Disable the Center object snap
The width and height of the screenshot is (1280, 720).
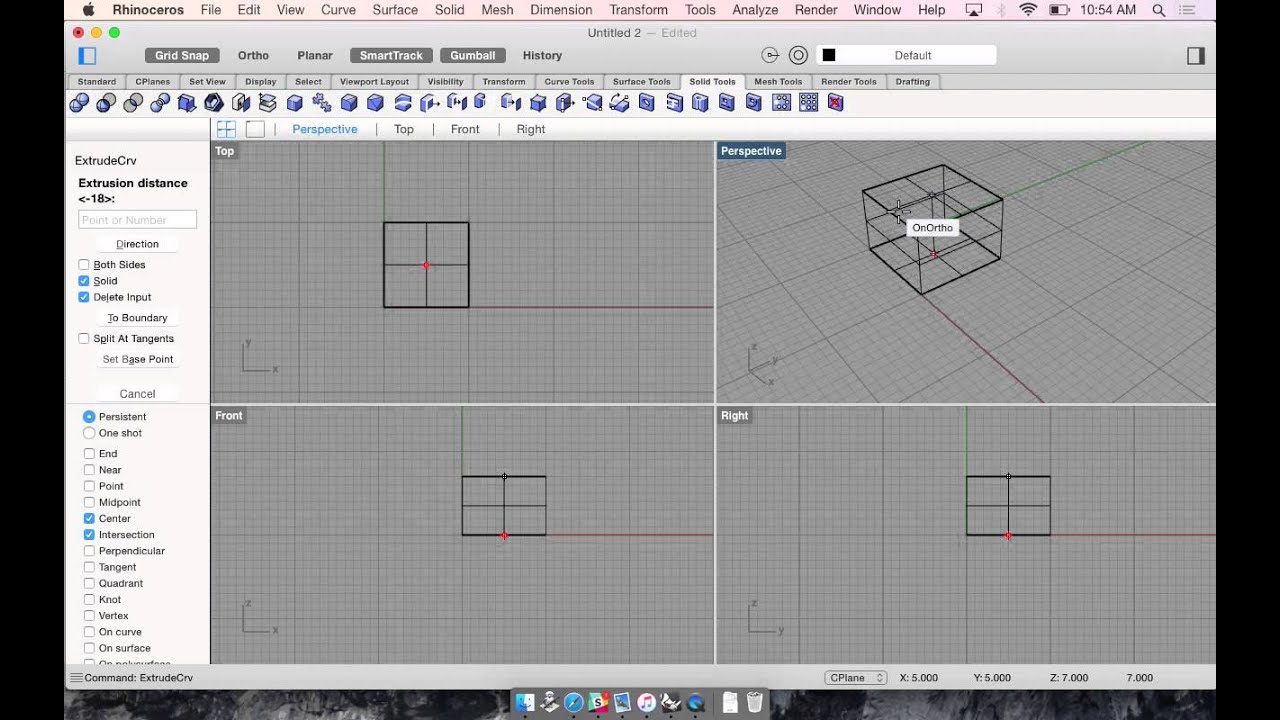click(x=89, y=519)
